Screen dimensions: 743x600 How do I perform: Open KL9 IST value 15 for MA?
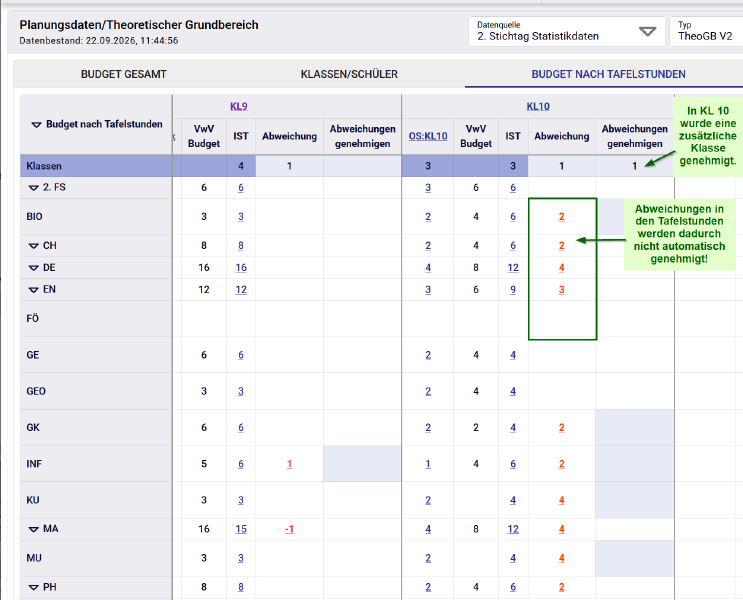click(x=241, y=529)
